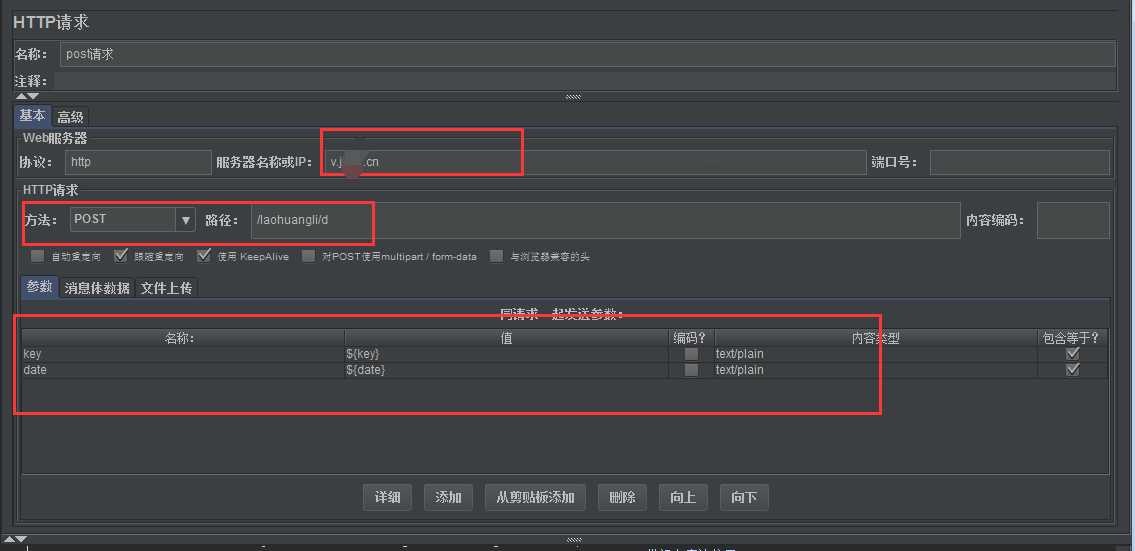Focus the 端口号 port field

[1019, 162]
